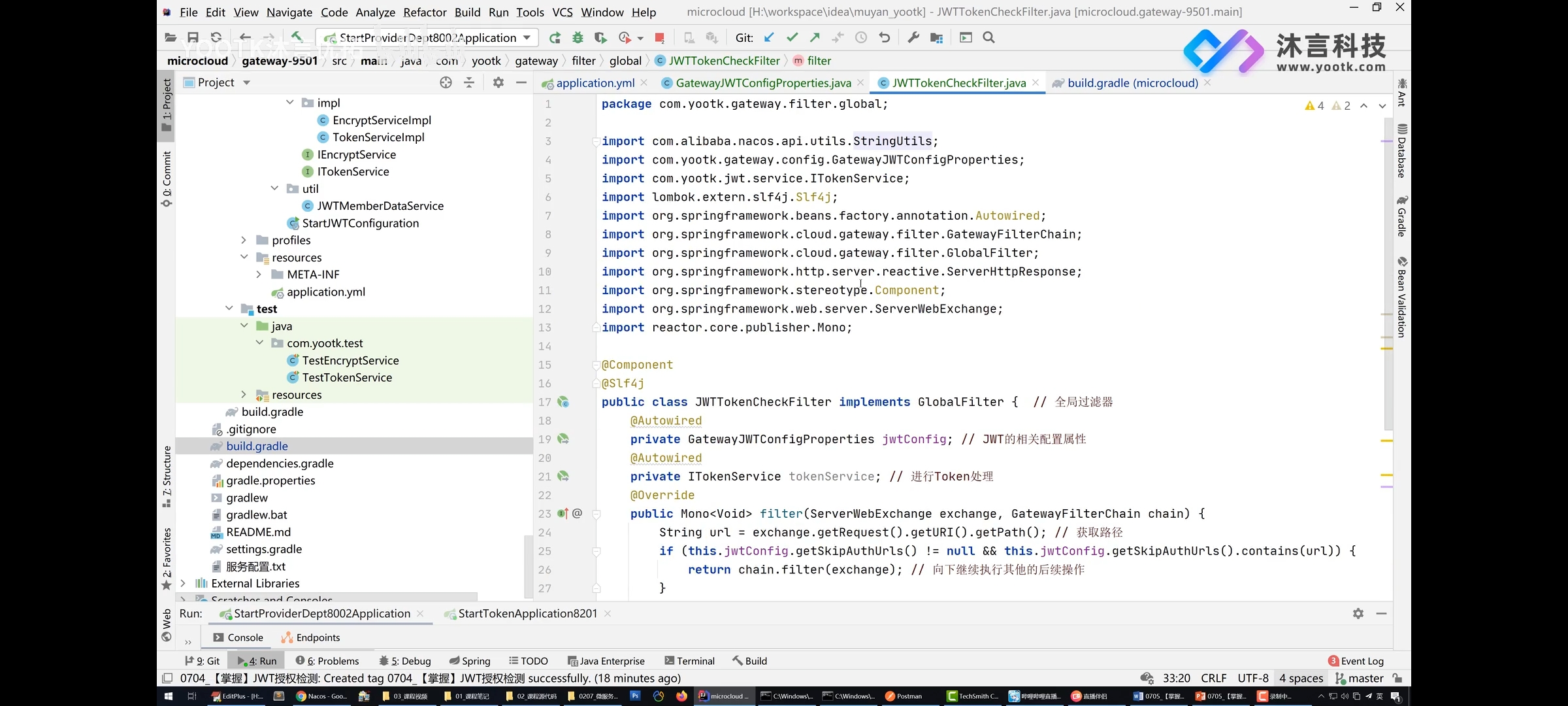Click the Git Push arrow icon
1568x706 pixels.
point(815,38)
